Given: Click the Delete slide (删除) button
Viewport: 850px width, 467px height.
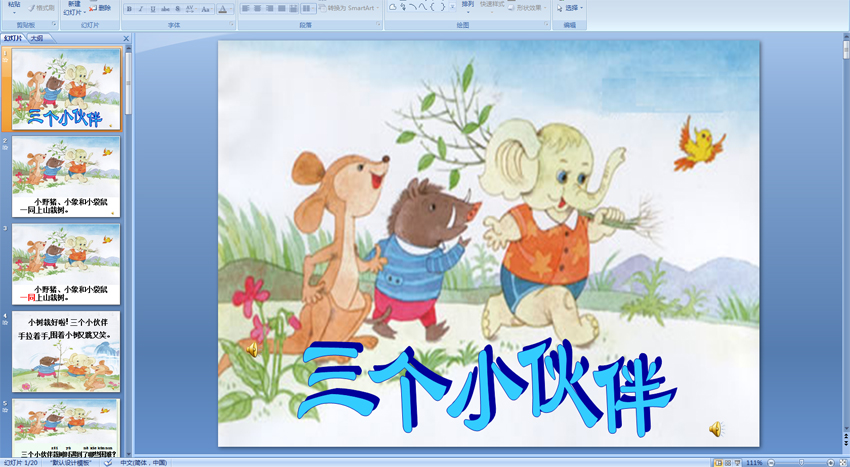Looking at the screenshot, I should (x=101, y=8).
